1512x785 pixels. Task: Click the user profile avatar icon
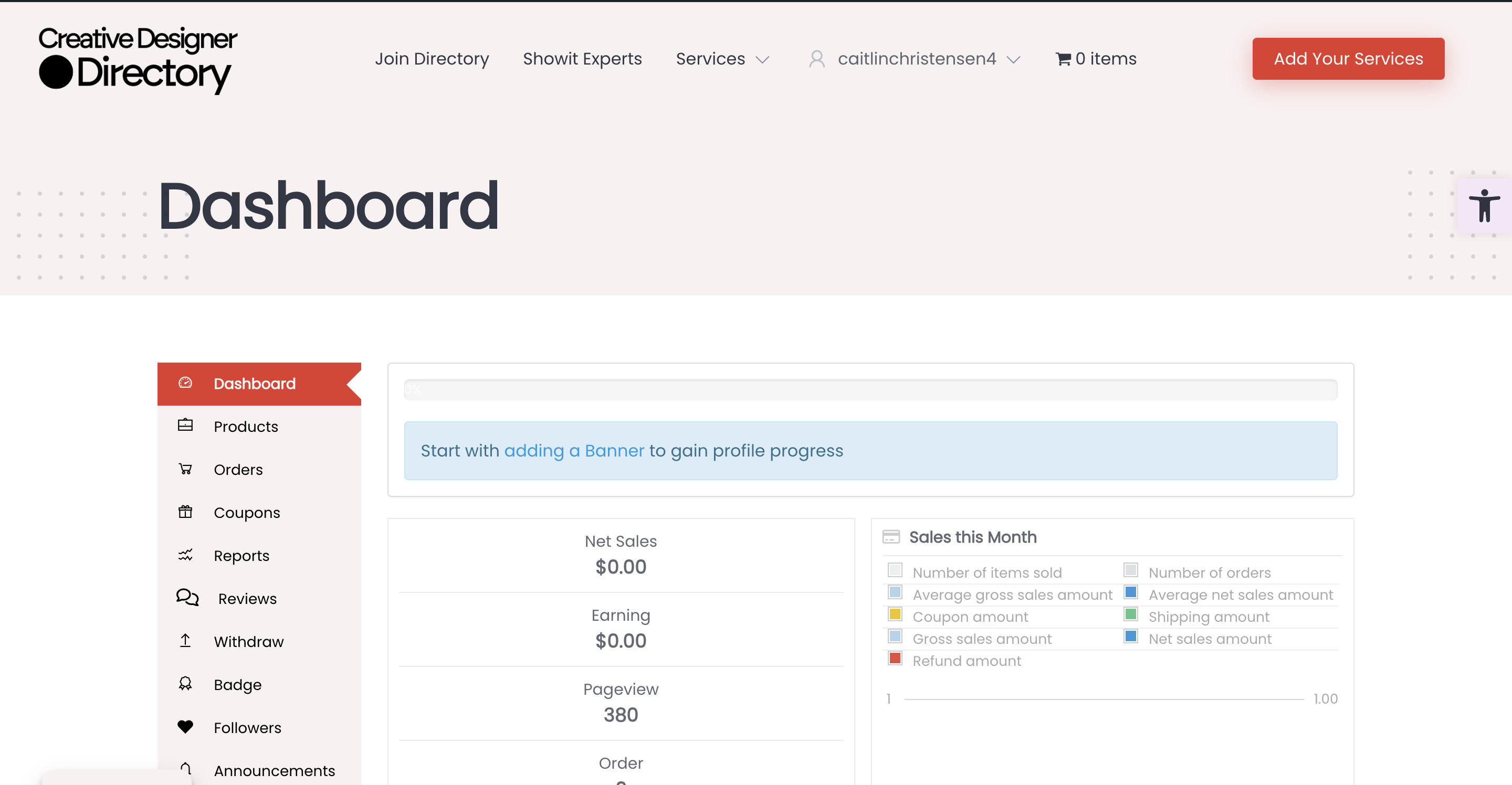(x=816, y=59)
